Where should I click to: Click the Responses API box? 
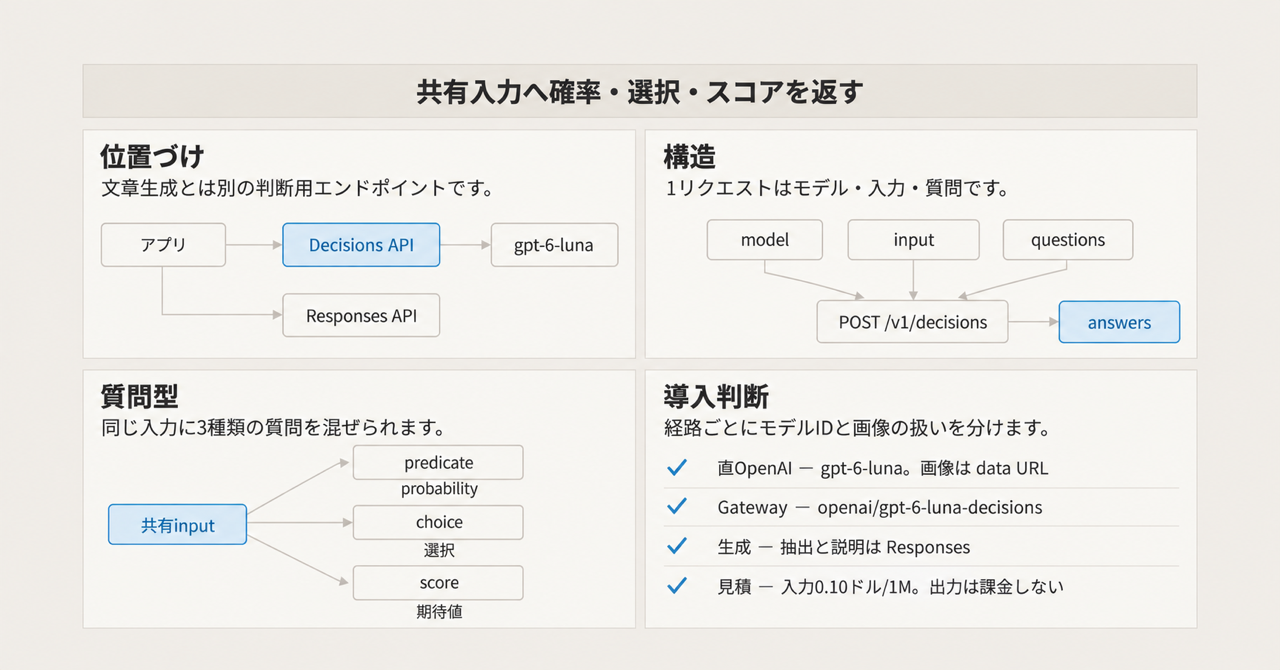point(361,316)
